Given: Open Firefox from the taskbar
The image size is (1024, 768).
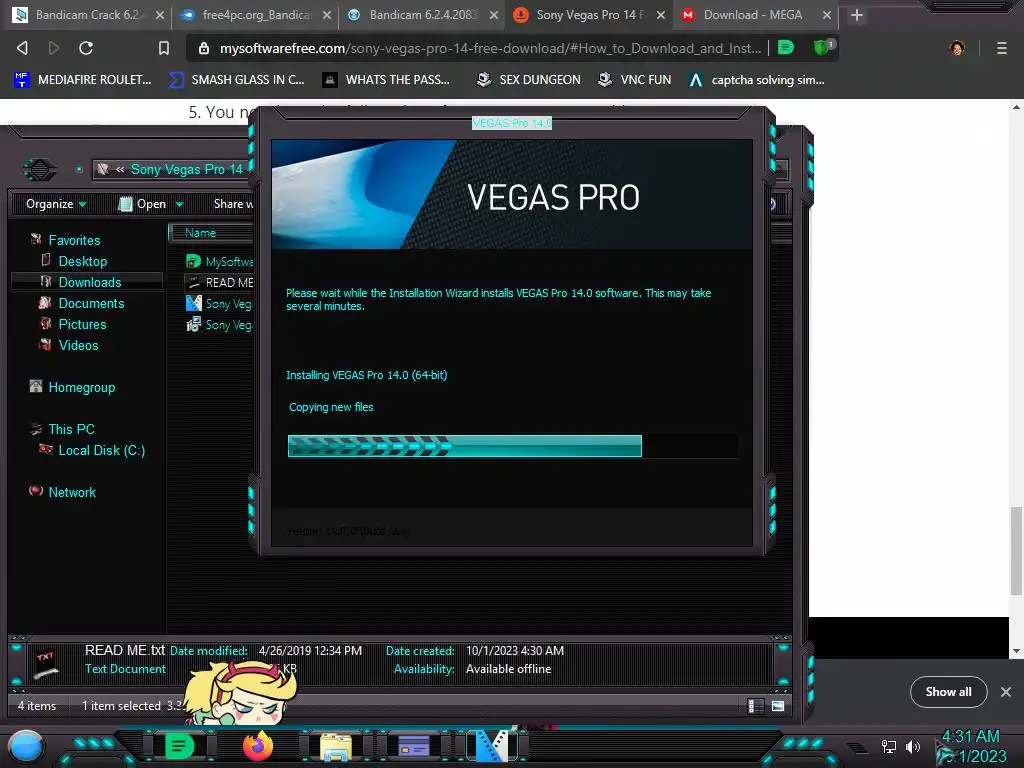Looking at the screenshot, I should [x=258, y=746].
